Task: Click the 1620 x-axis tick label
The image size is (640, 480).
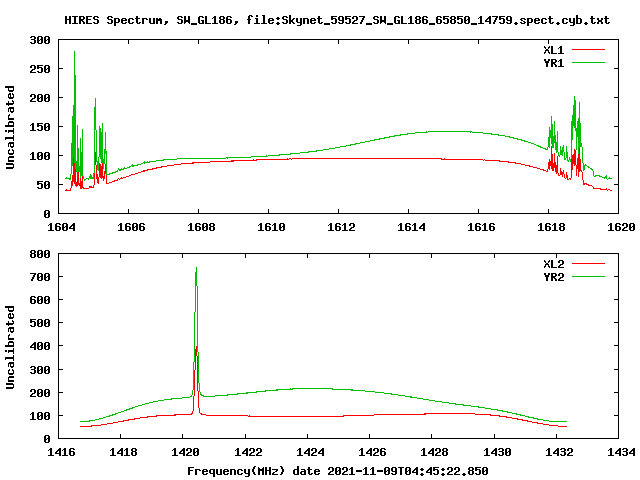Action: tap(621, 227)
